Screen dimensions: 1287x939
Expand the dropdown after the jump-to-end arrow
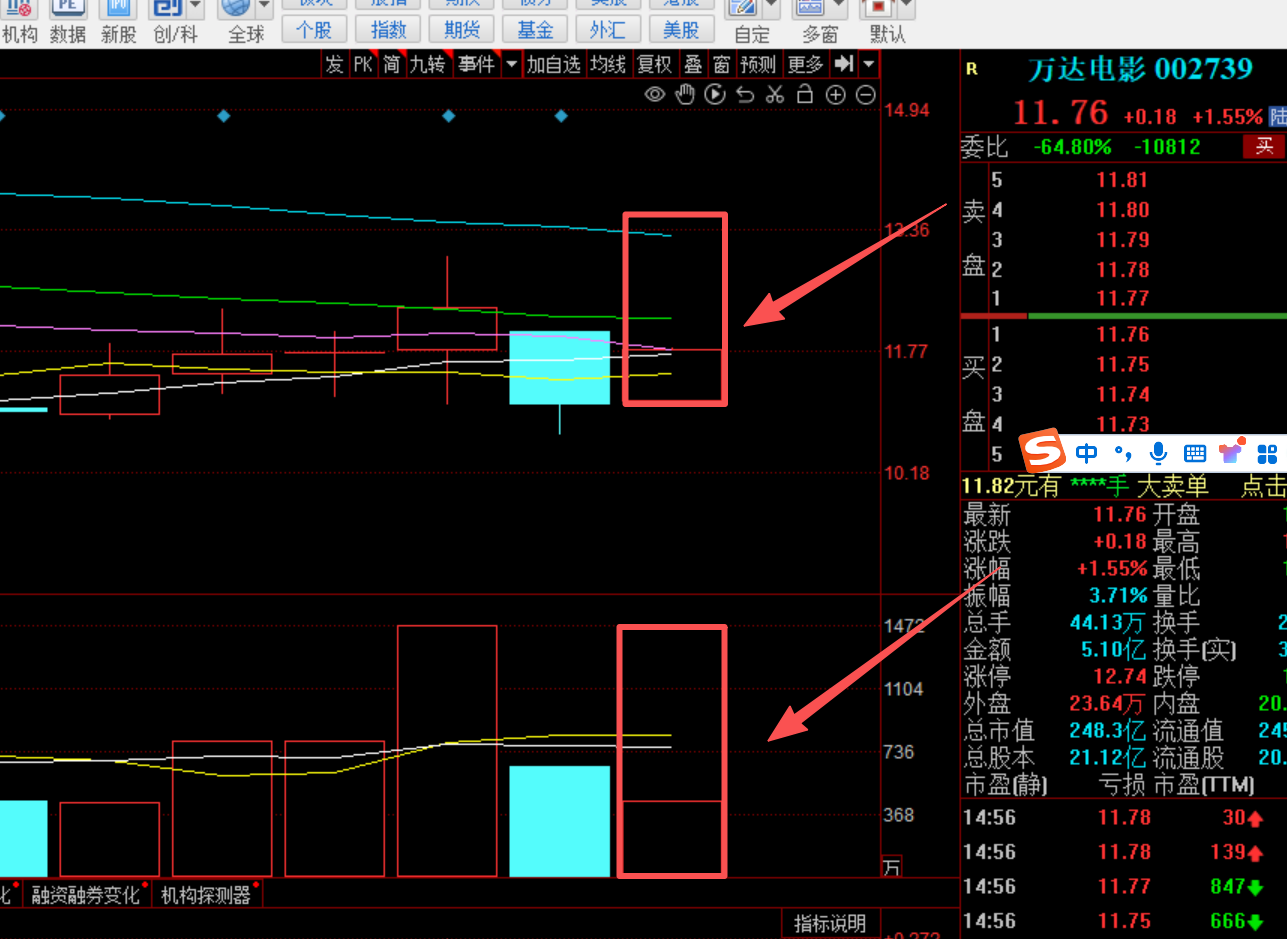[x=868, y=65]
